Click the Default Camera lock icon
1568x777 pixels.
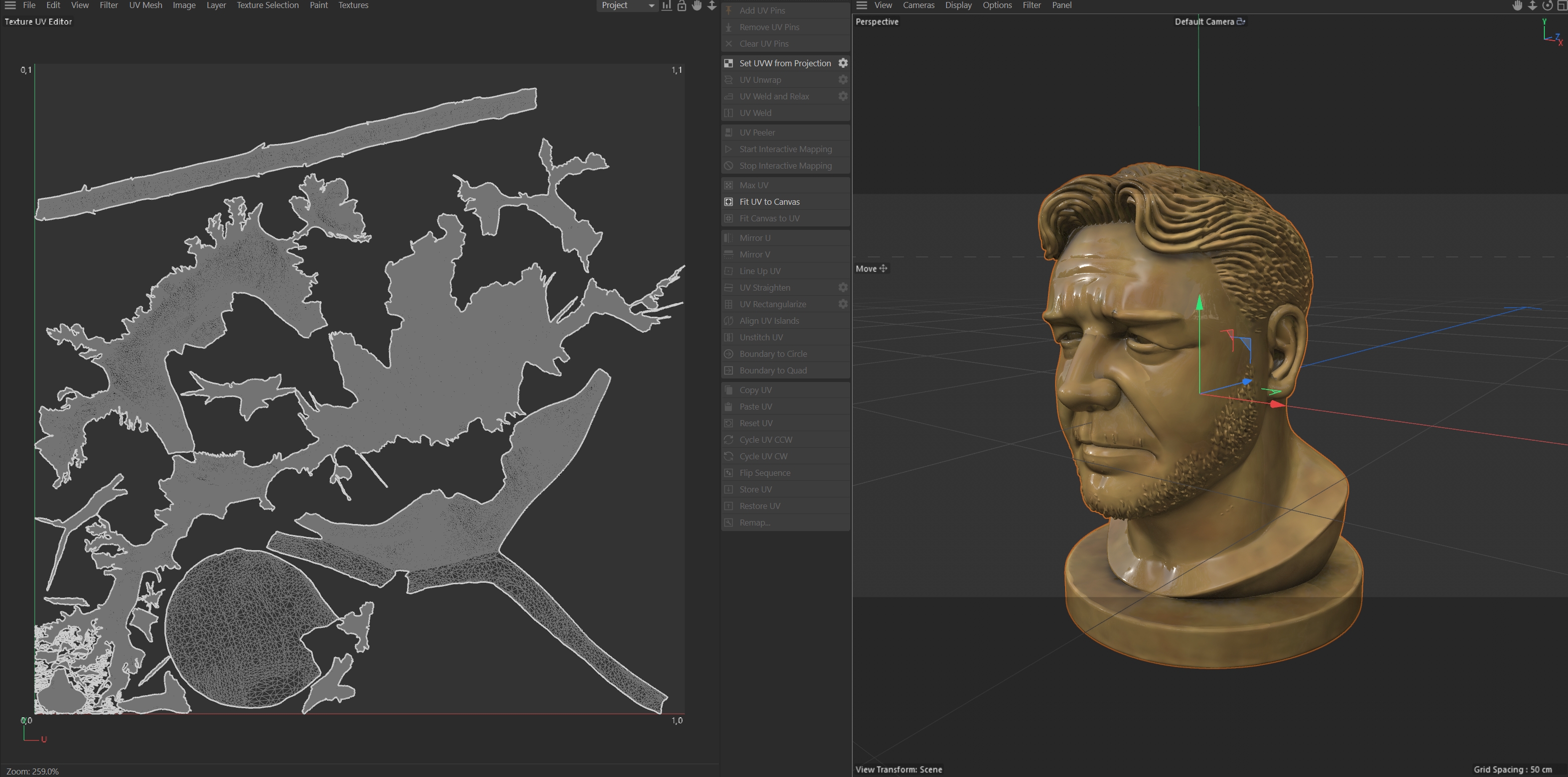pos(1241,21)
